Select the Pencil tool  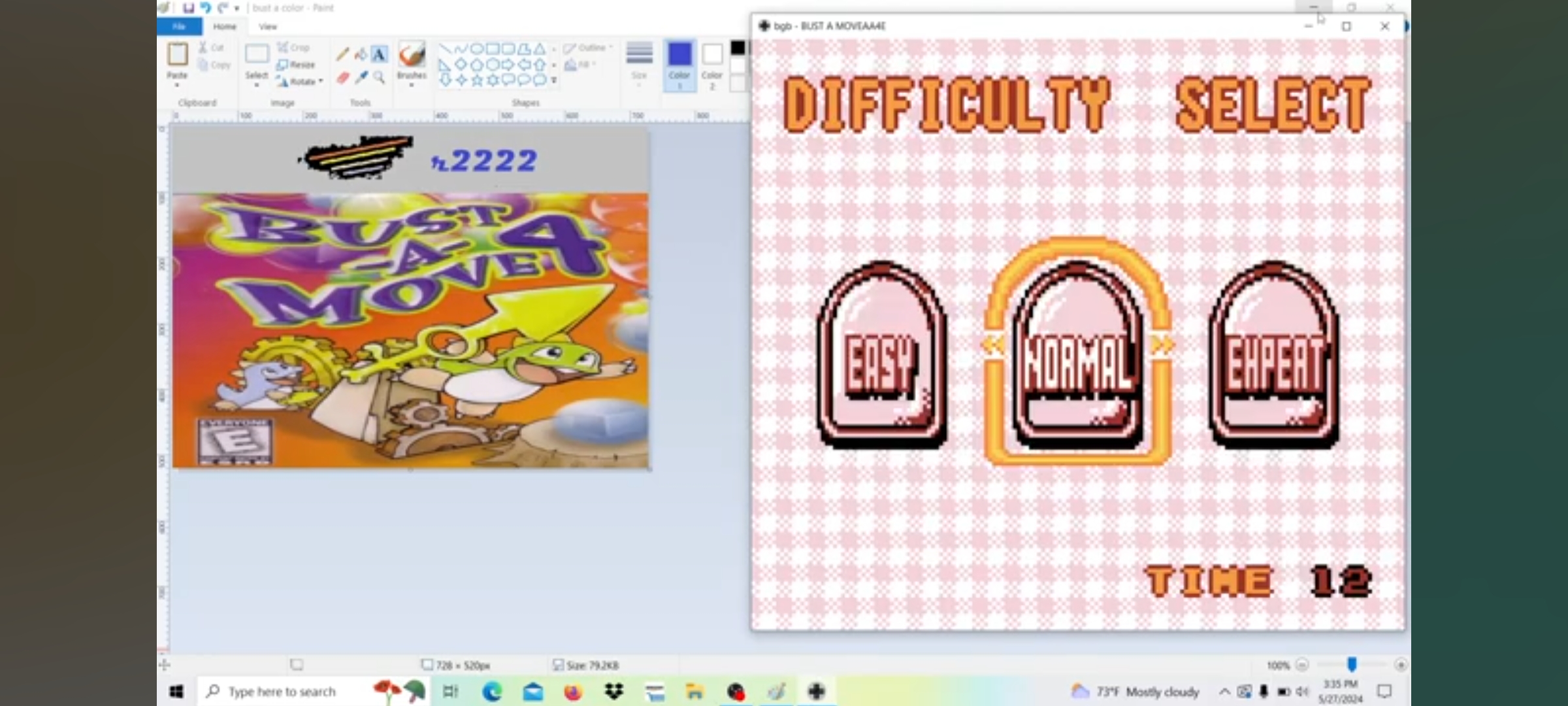(x=342, y=55)
